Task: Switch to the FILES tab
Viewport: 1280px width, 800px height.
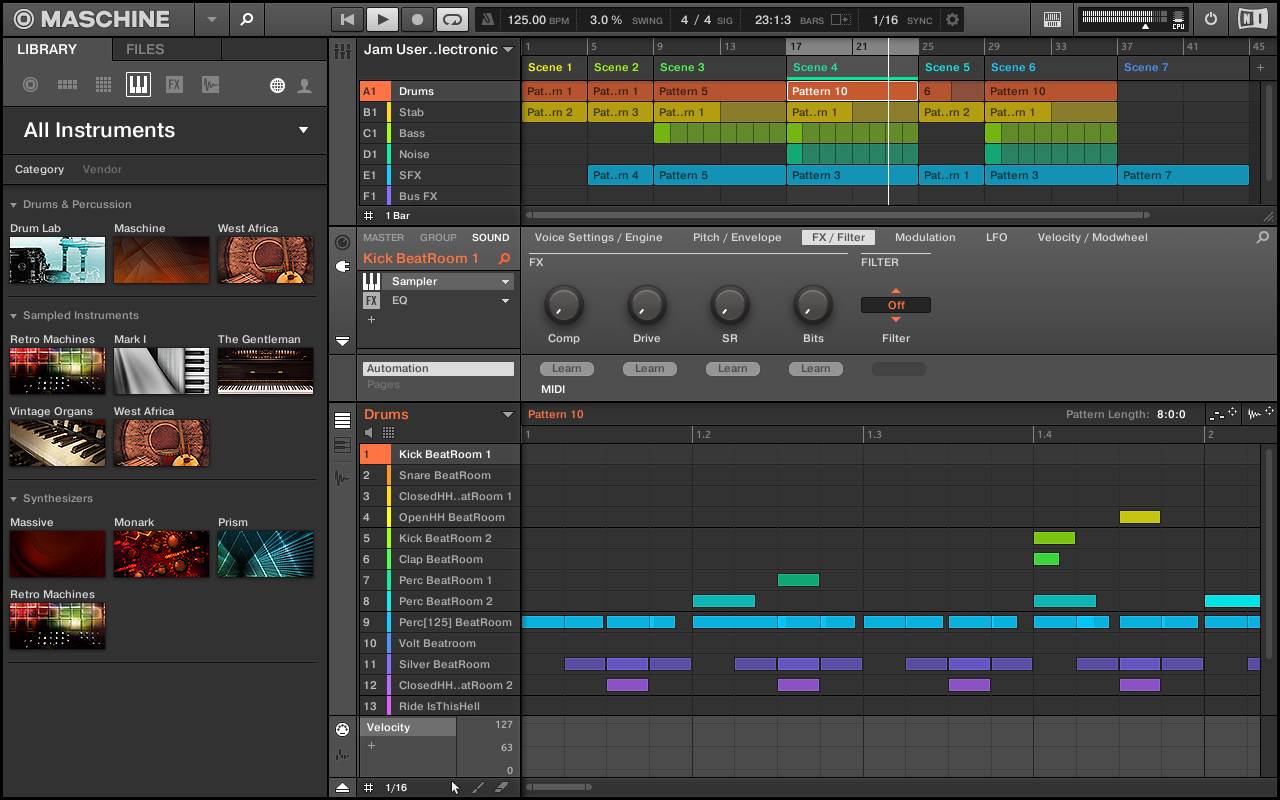Action: pyautogui.click(x=145, y=49)
